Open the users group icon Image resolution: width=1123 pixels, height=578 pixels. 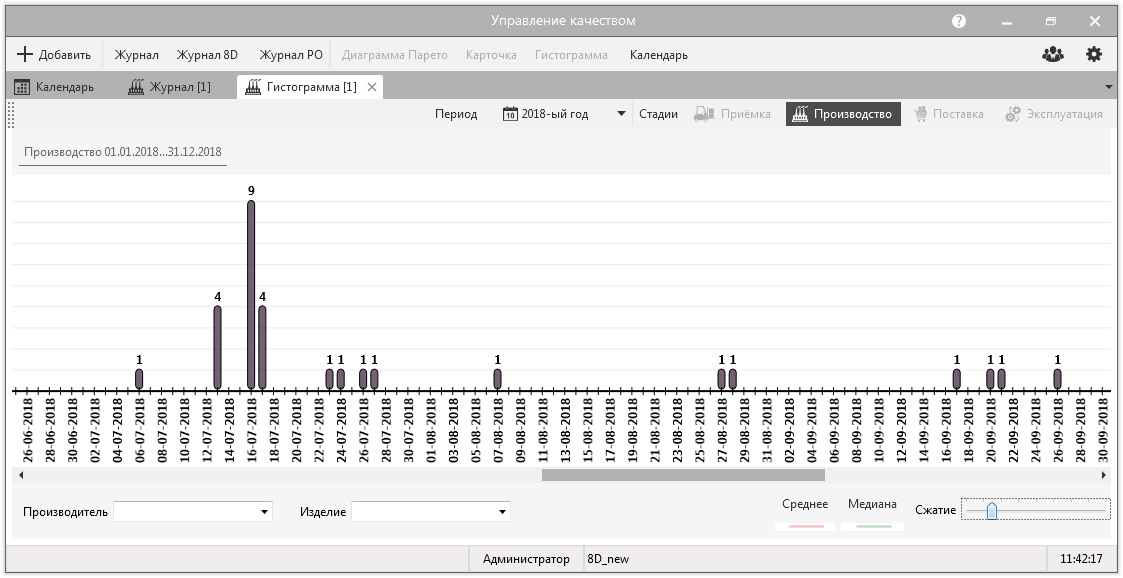[1053, 54]
